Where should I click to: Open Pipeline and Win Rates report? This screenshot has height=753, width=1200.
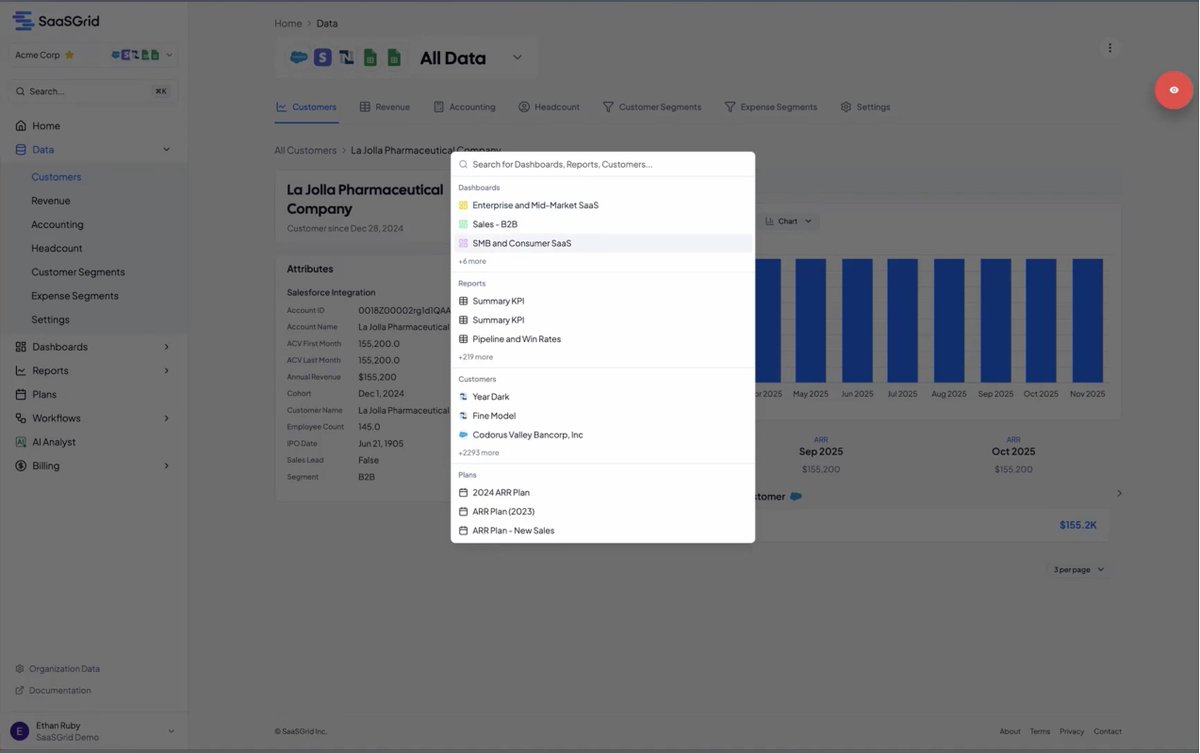(x=603, y=339)
